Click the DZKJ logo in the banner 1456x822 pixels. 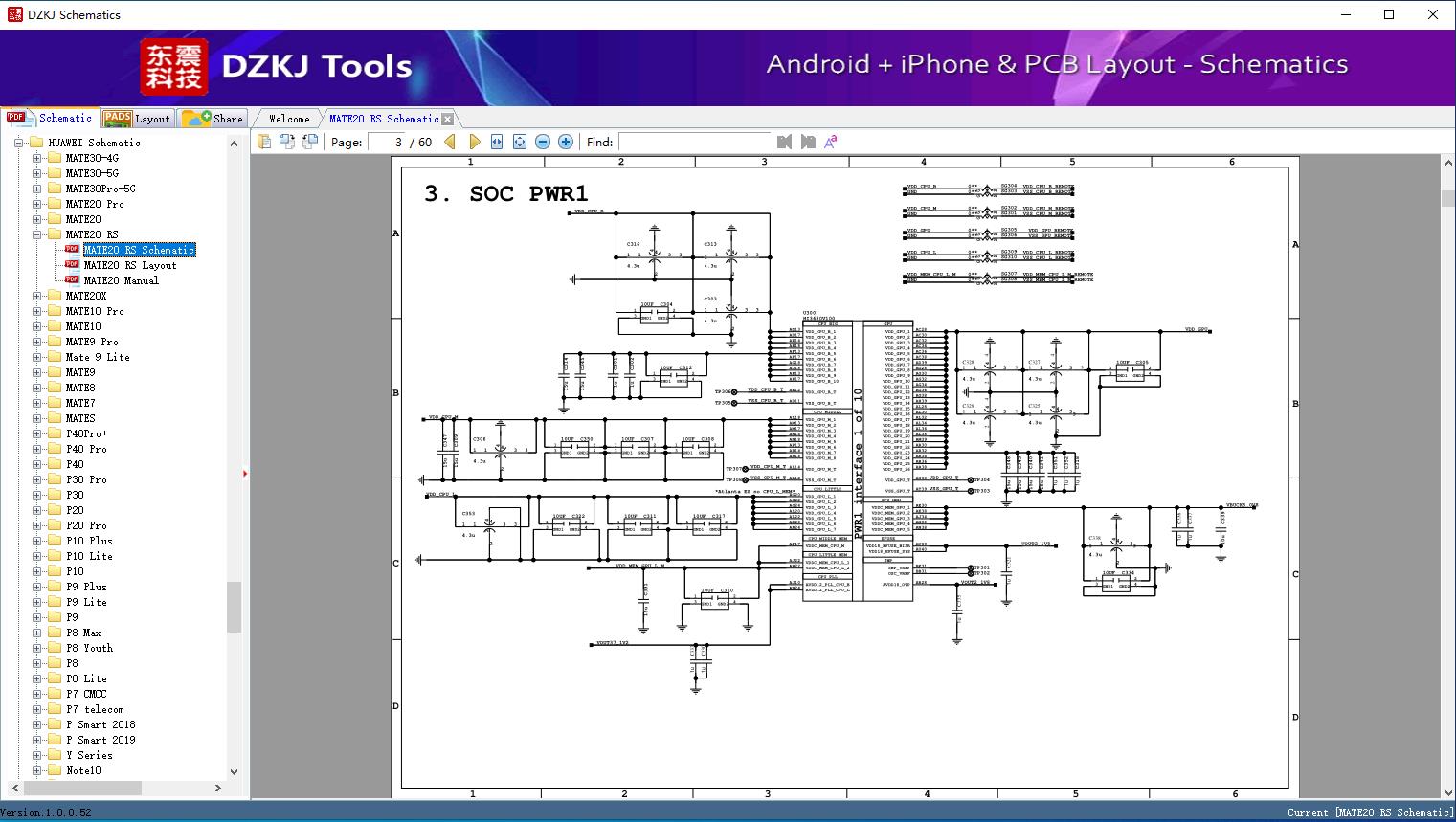tap(173, 67)
